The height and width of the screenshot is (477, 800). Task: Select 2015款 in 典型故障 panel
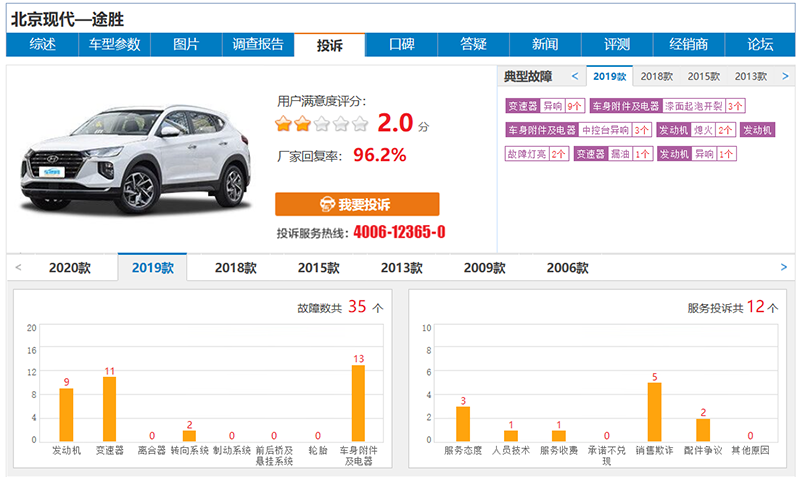click(704, 77)
